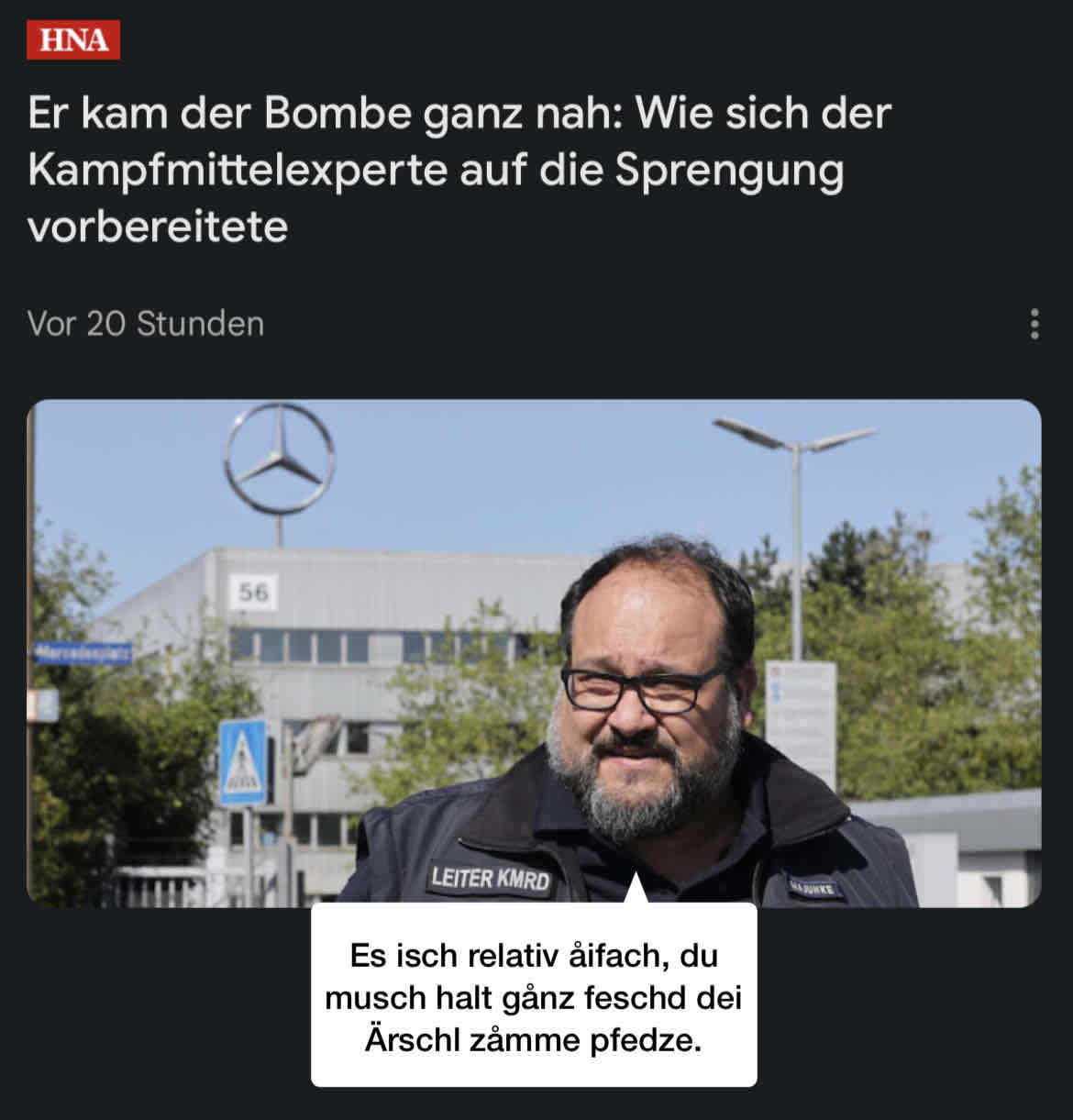Open the article photo thumbnail

click(x=534, y=653)
